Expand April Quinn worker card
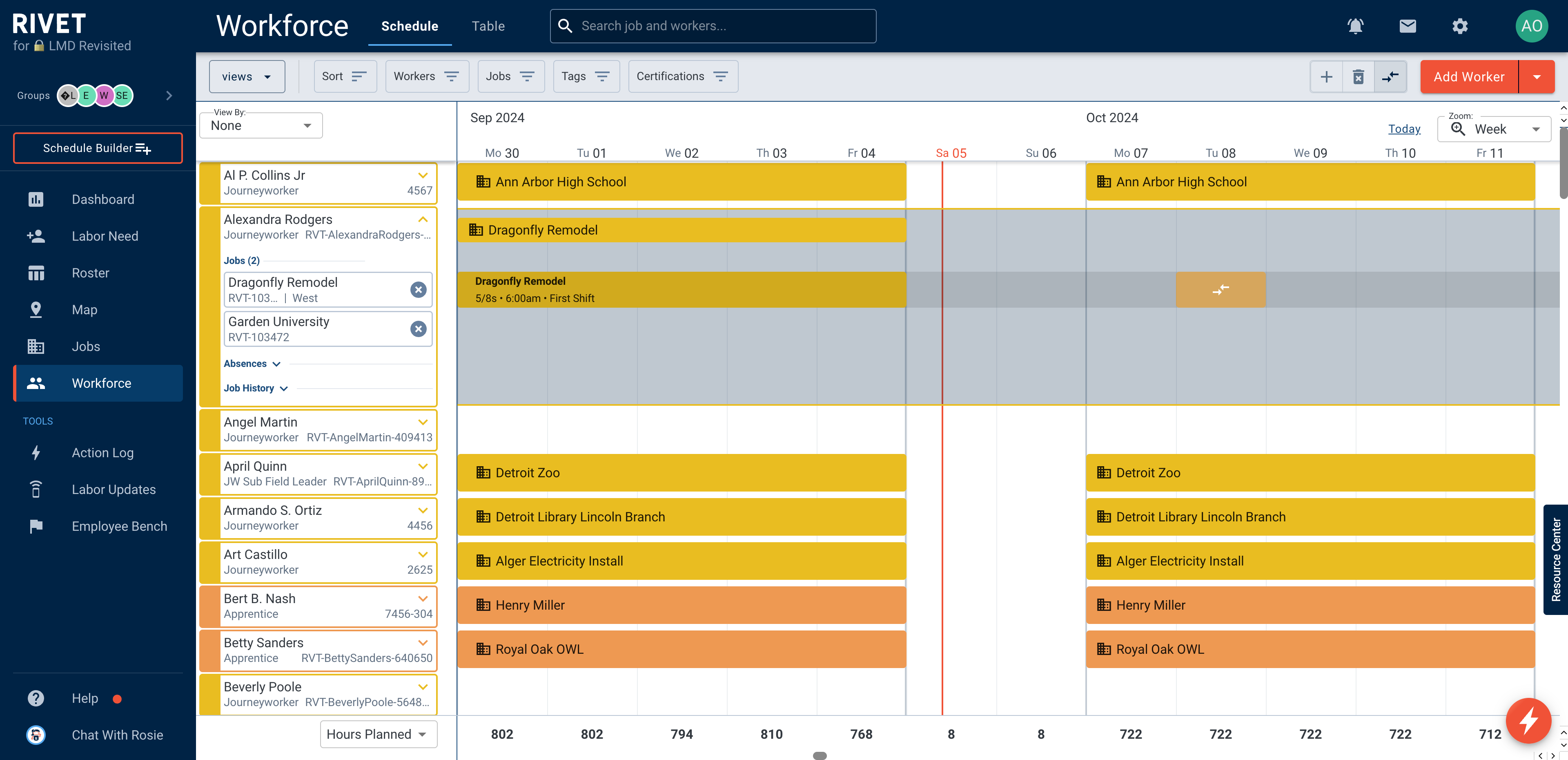1568x760 pixels. [x=423, y=467]
